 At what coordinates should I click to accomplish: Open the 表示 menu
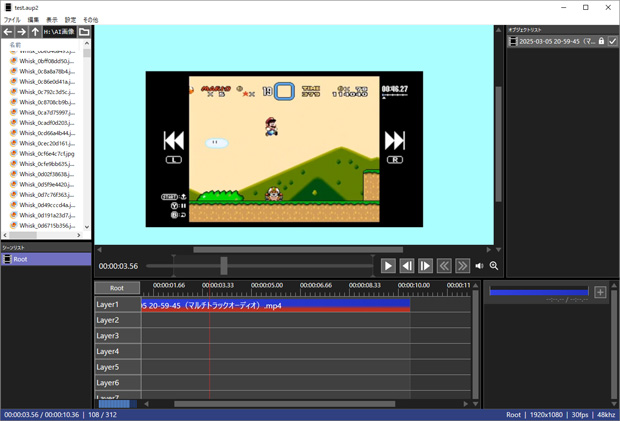click(52, 20)
